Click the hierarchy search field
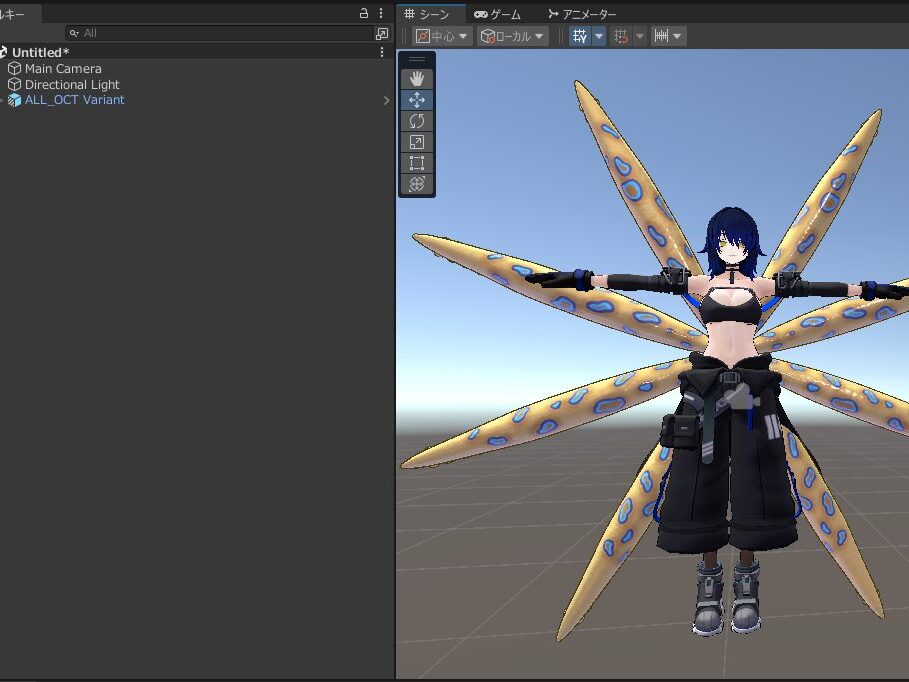 tap(220, 33)
